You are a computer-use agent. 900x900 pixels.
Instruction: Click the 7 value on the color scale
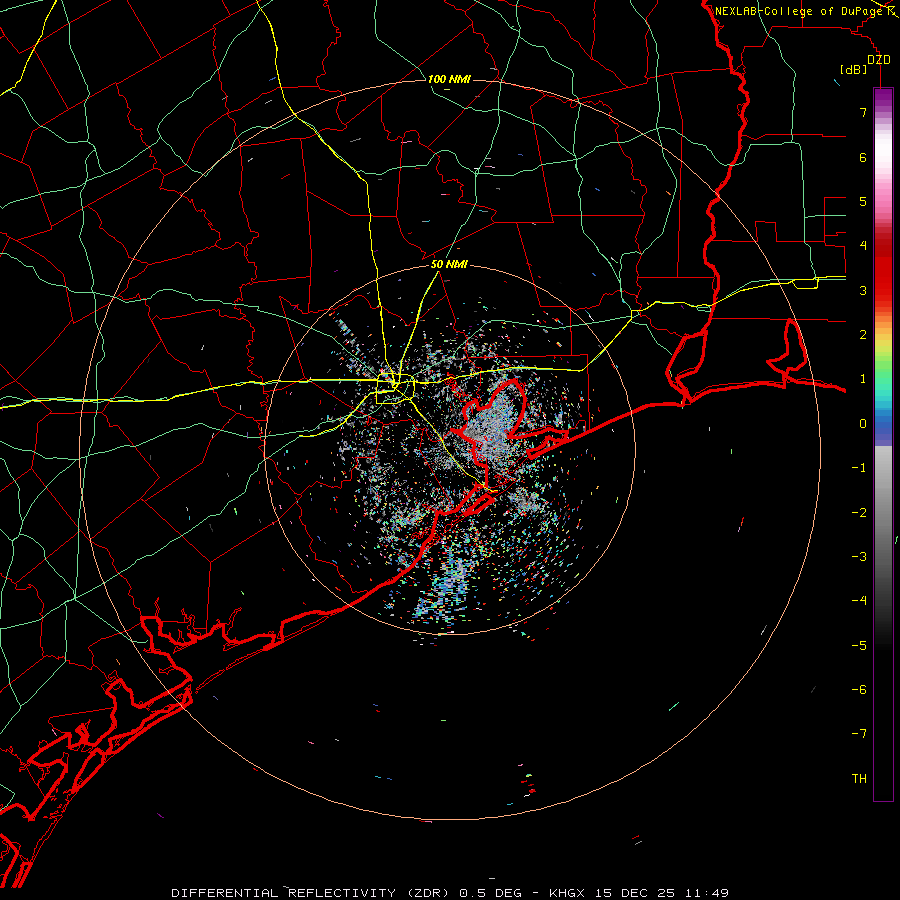(863, 112)
